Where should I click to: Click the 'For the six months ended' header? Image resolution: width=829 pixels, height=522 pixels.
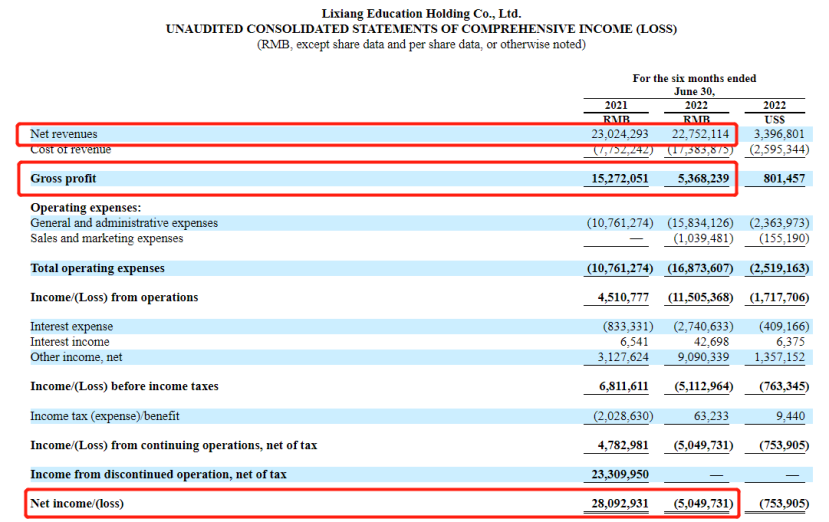pos(694,78)
